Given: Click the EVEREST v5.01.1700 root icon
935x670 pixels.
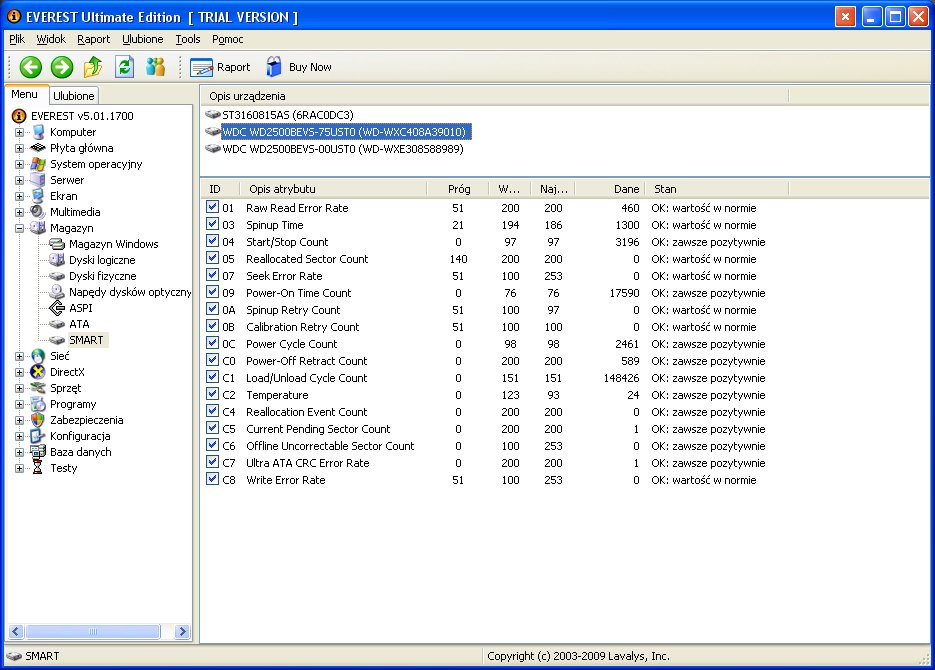Looking at the screenshot, I should (x=19, y=116).
